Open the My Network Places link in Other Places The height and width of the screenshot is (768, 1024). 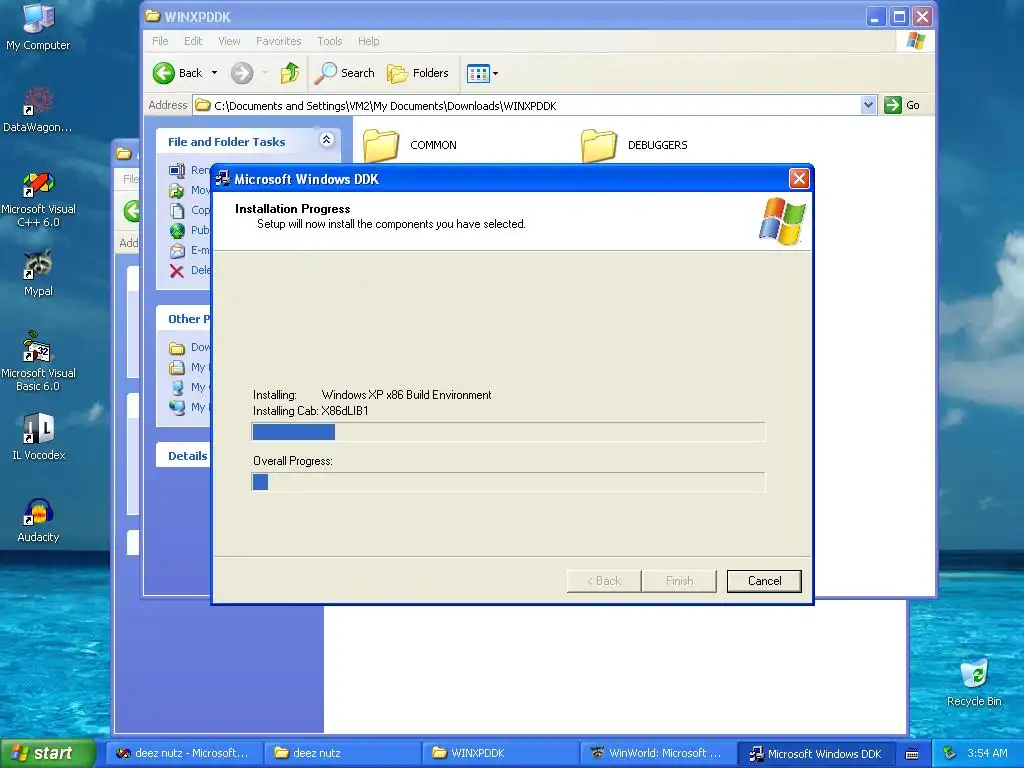click(x=188, y=408)
